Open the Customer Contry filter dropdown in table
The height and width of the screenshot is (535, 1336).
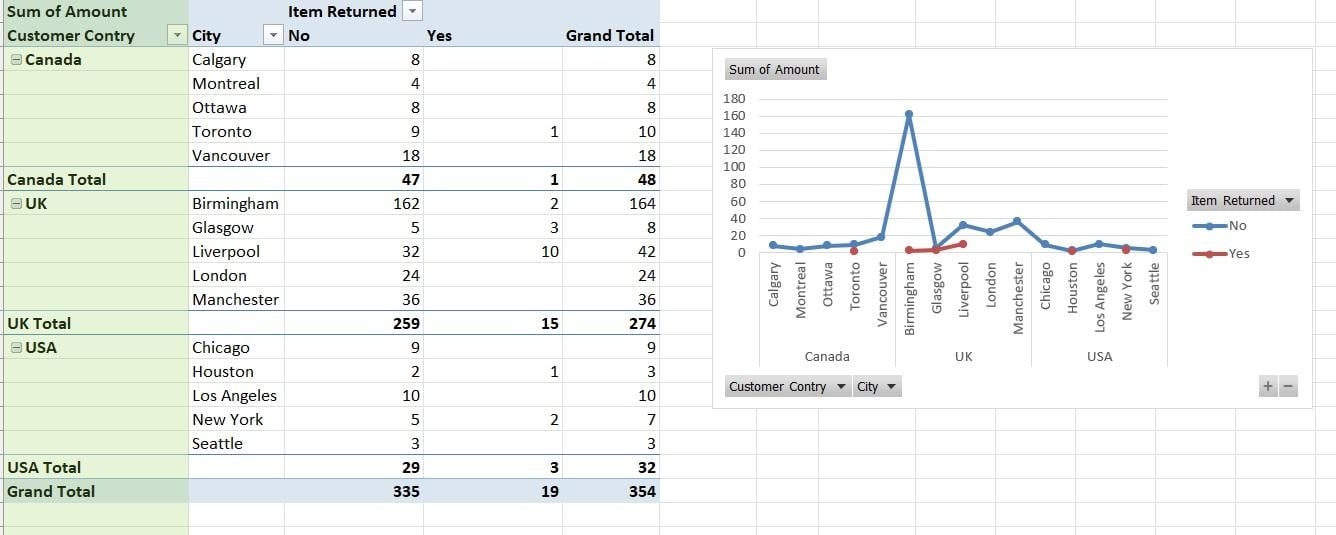coord(177,35)
